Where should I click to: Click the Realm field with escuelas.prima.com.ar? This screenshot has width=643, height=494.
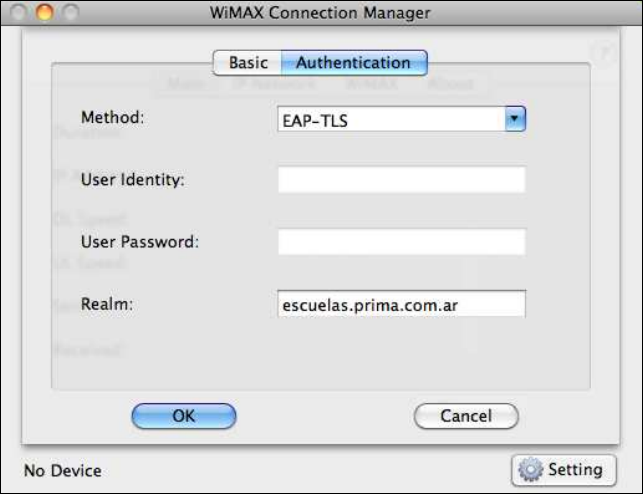401,304
